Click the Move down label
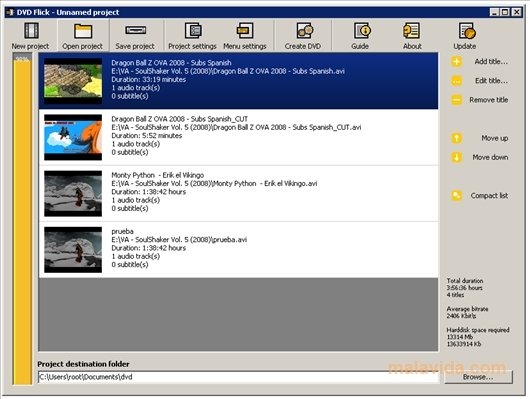Viewport: 530px width, 399px height. [490, 157]
